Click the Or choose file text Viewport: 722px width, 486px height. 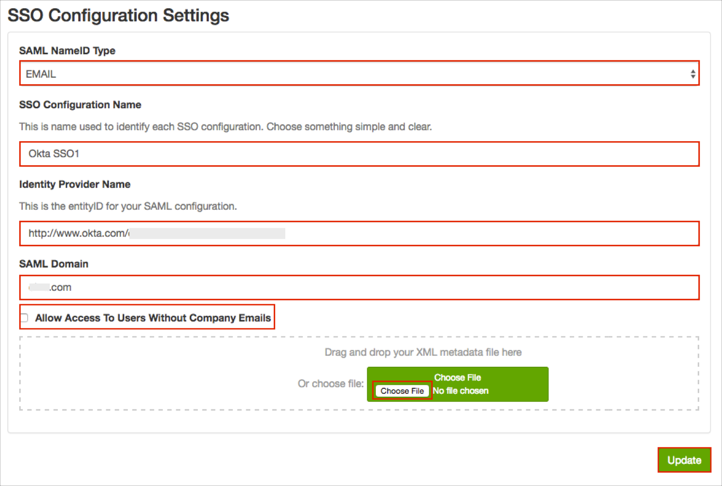point(330,384)
